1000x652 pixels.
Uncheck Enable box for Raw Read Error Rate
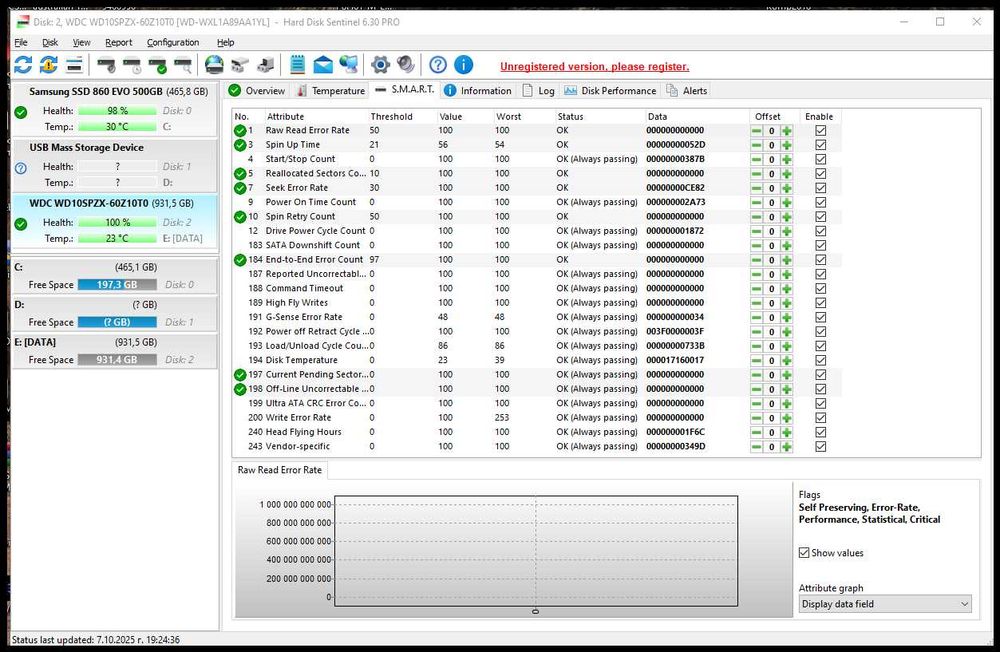coord(821,130)
